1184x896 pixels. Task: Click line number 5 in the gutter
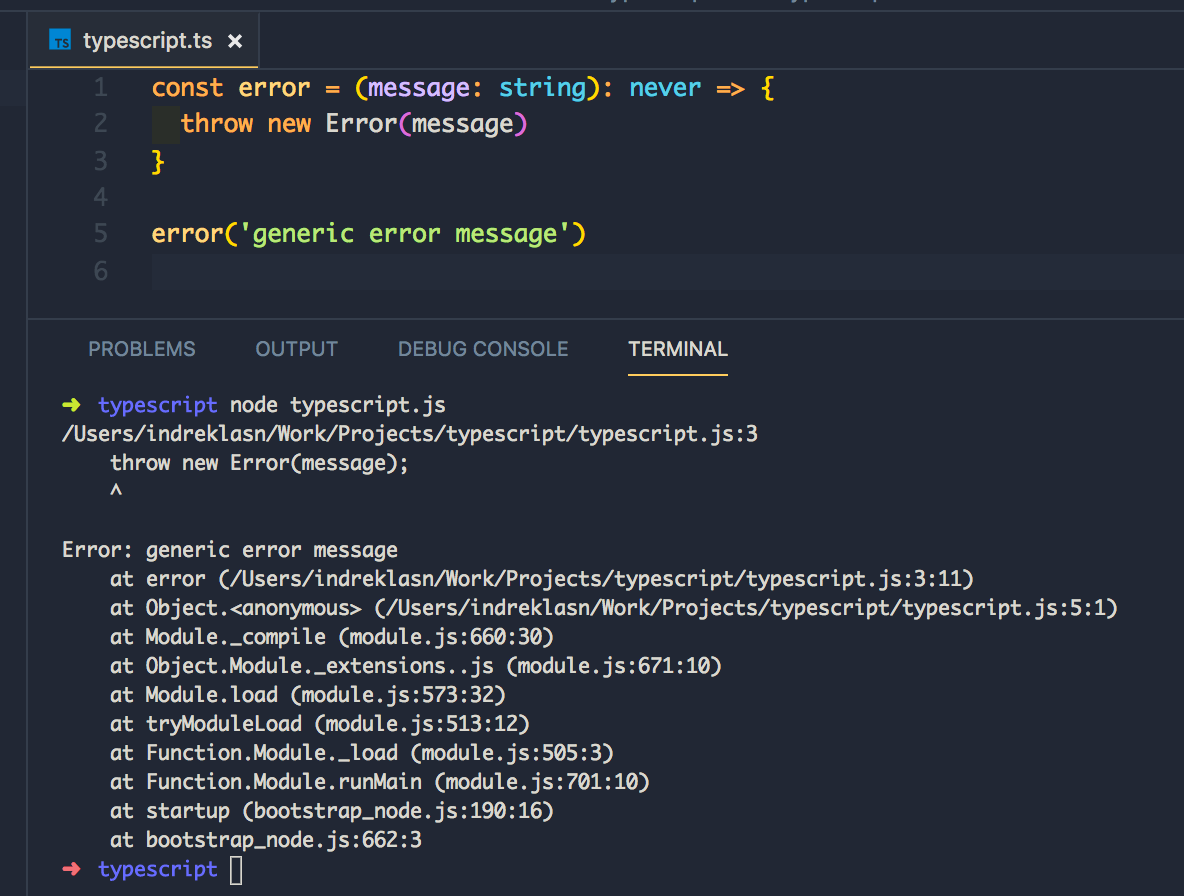[x=101, y=233]
